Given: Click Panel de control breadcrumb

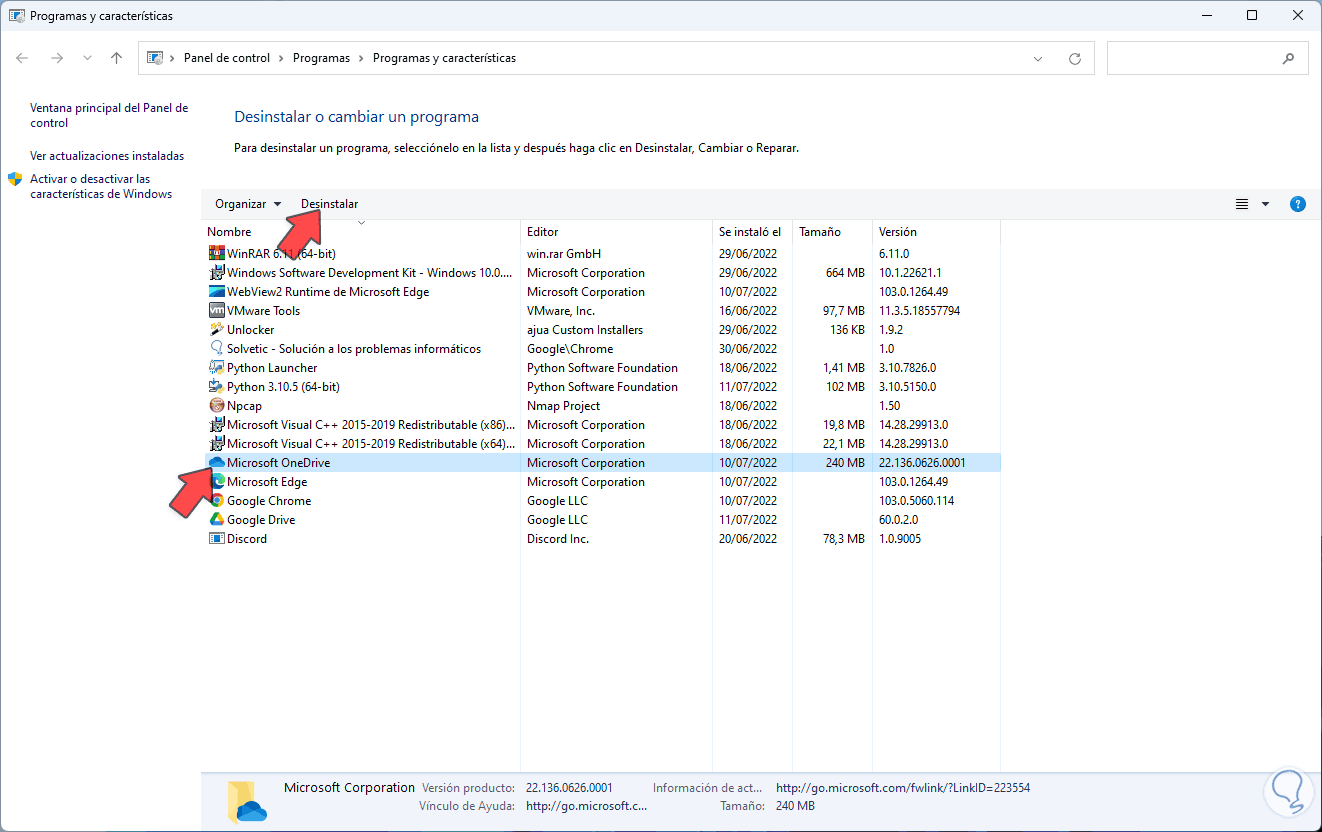Looking at the screenshot, I should [227, 58].
